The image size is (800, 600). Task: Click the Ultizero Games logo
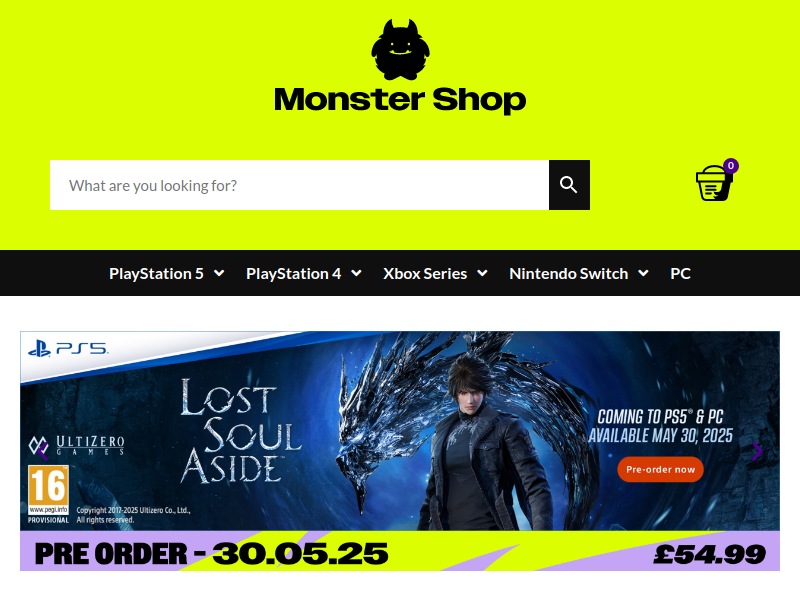pyautogui.click(x=77, y=445)
